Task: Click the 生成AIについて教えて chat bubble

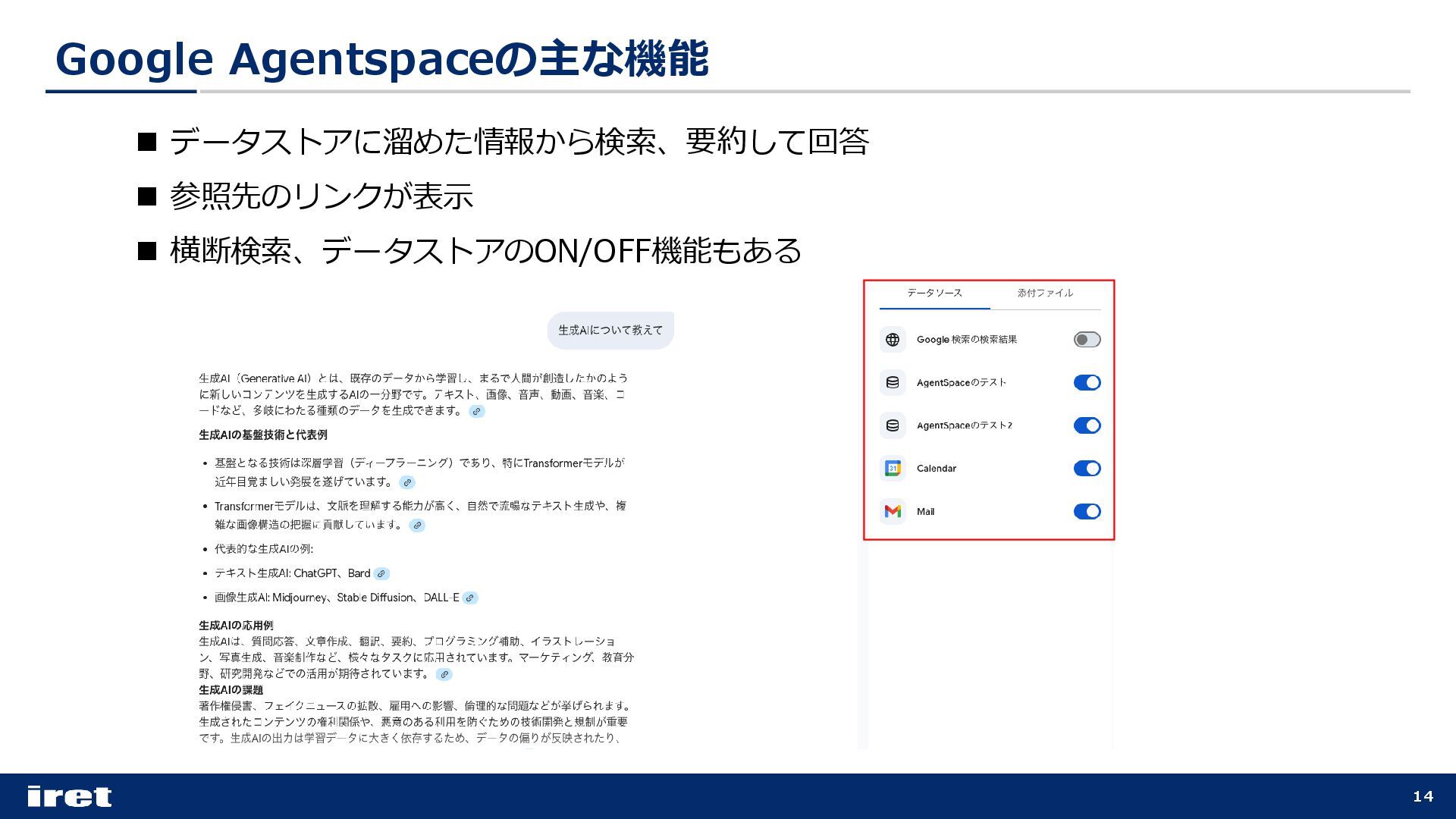Action: [x=610, y=331]
